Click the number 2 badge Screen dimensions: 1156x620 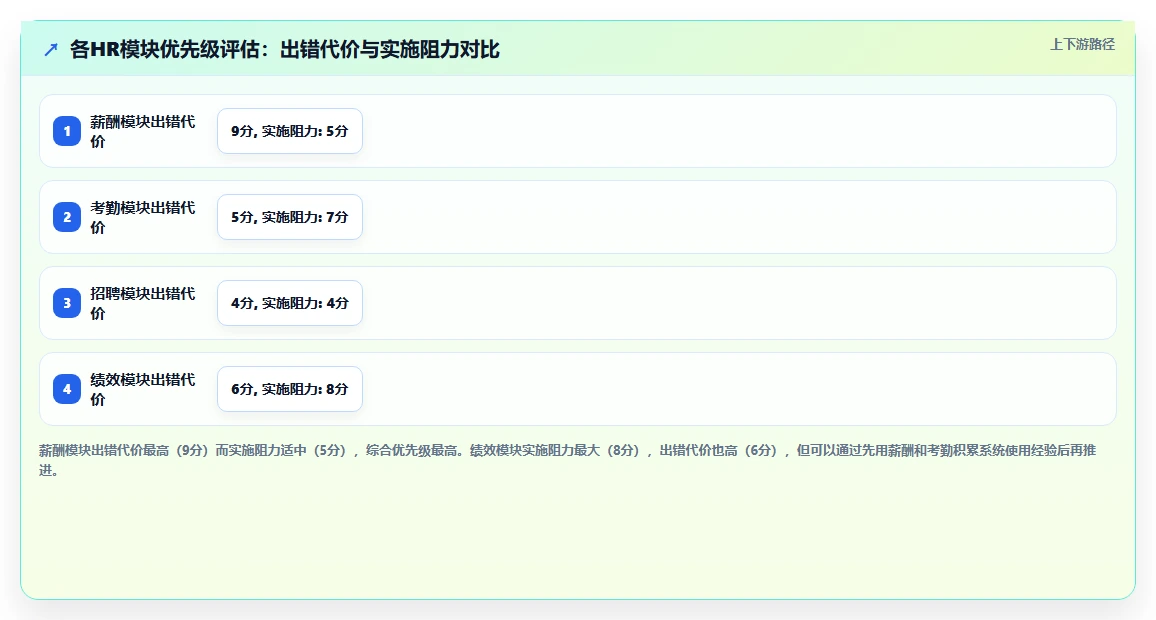tap(67, 217)
